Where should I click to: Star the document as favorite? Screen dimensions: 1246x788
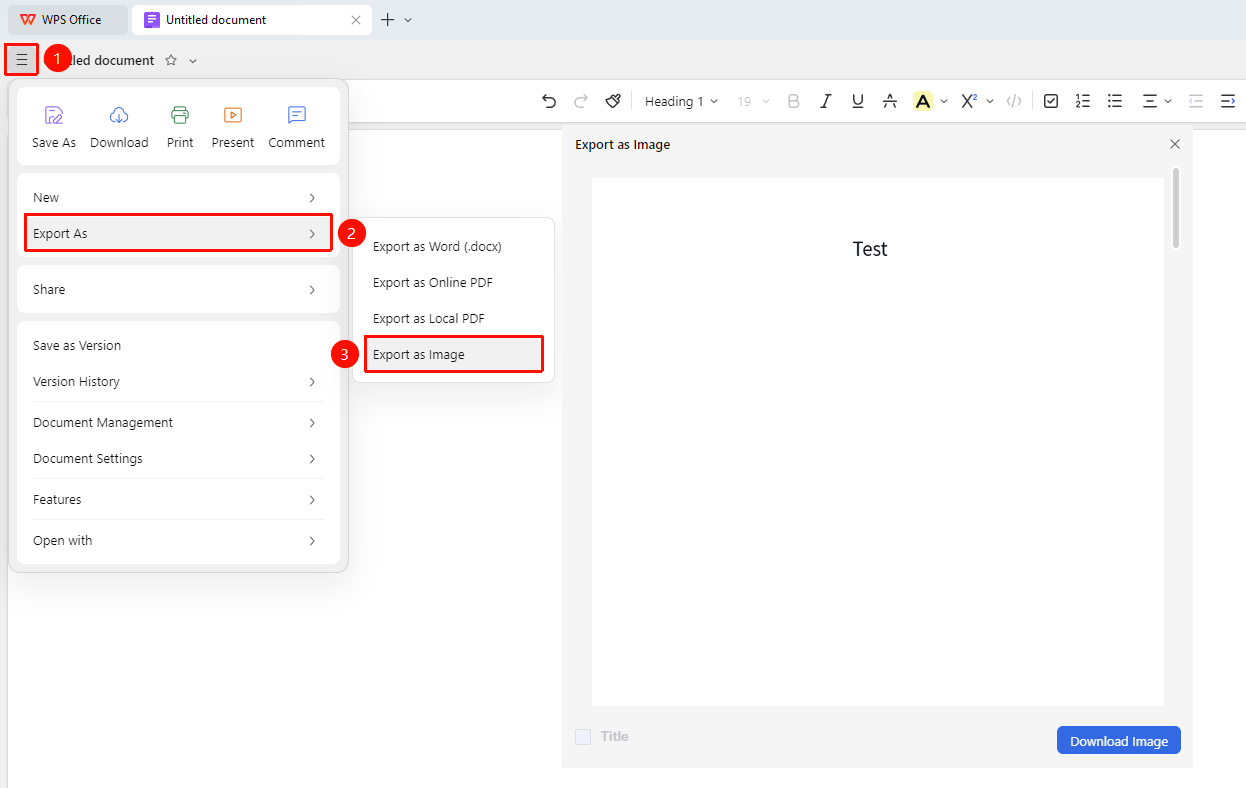(171, 60)
